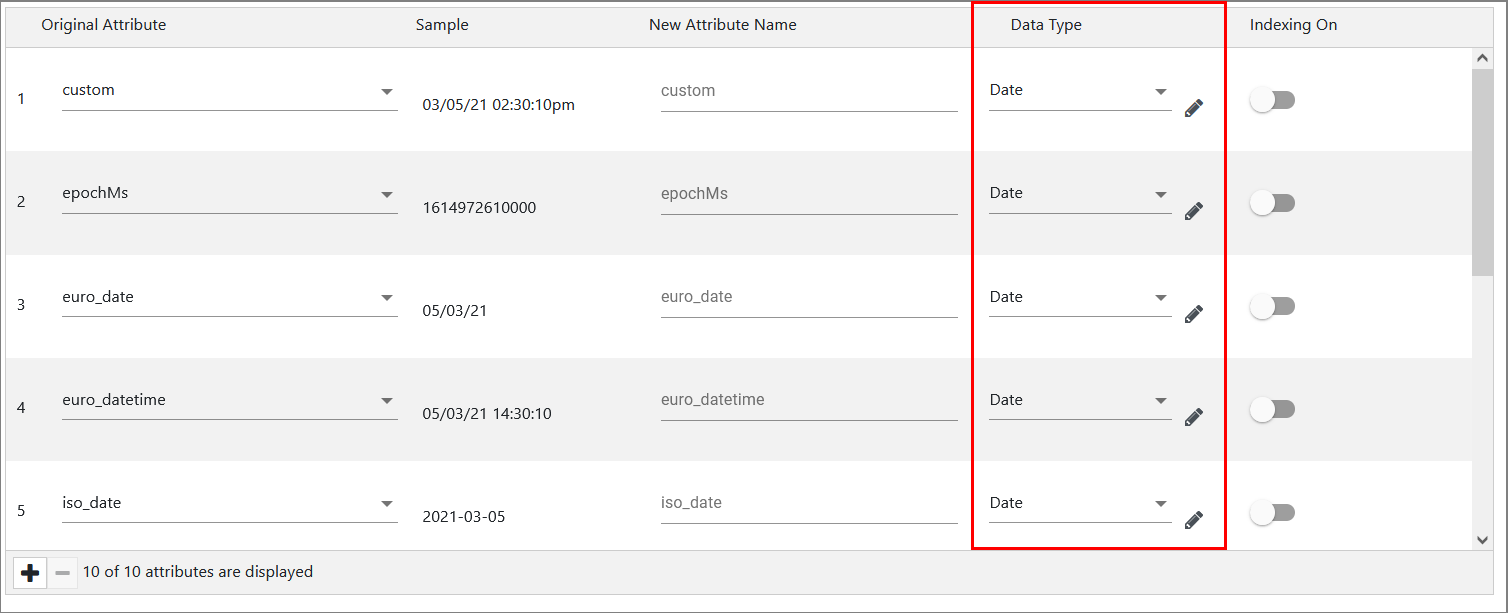Click the edit pencil for iso_date's Data Type
This screenshot has width=1508, height=613.
pos(1194,519)
